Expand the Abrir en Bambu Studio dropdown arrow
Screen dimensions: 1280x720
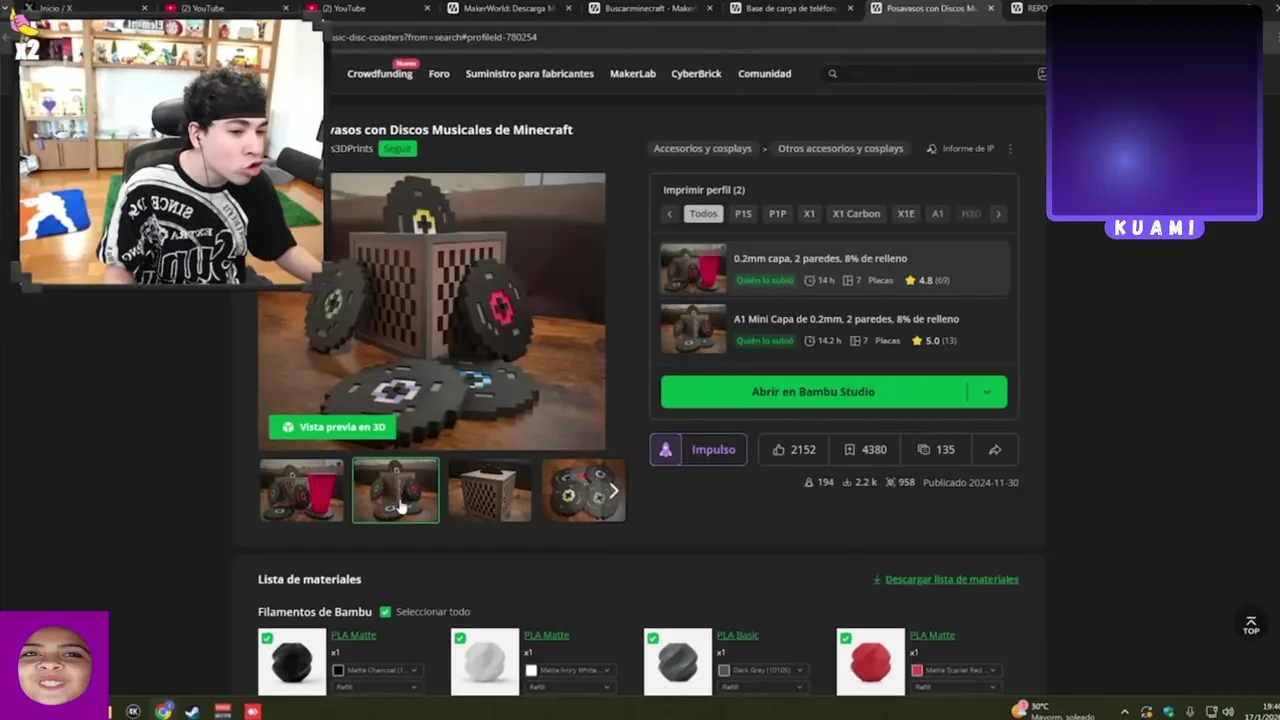point(987,392)
